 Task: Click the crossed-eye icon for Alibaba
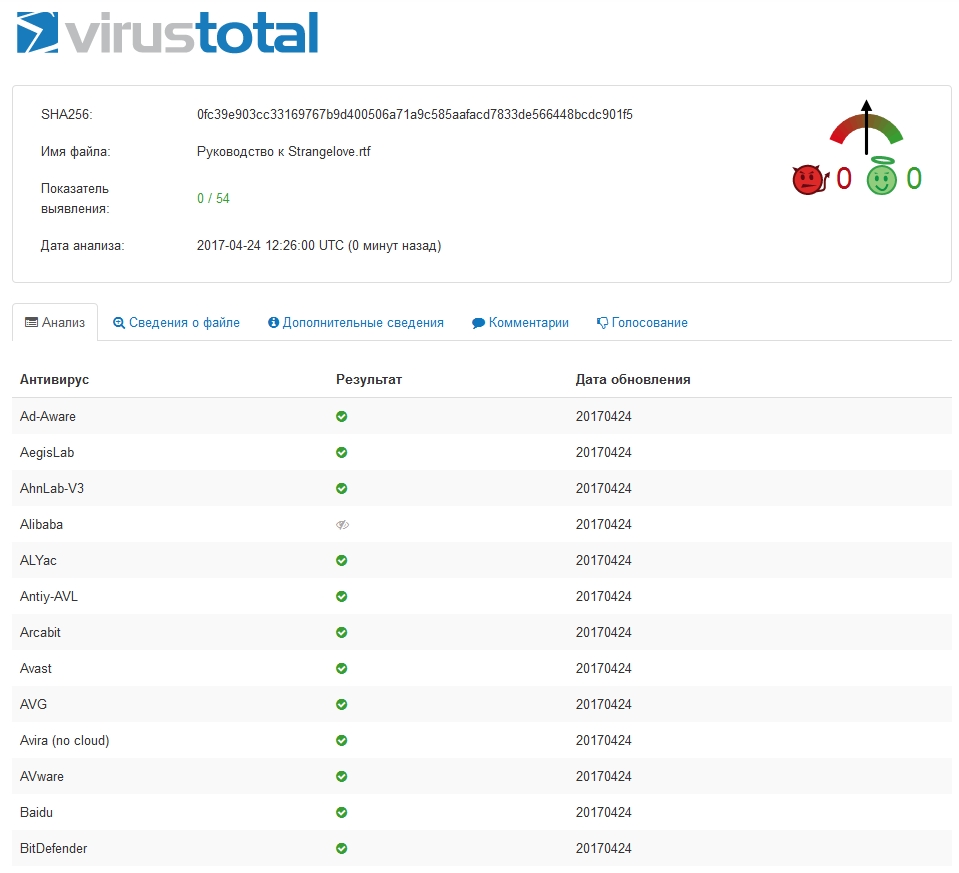342,525
